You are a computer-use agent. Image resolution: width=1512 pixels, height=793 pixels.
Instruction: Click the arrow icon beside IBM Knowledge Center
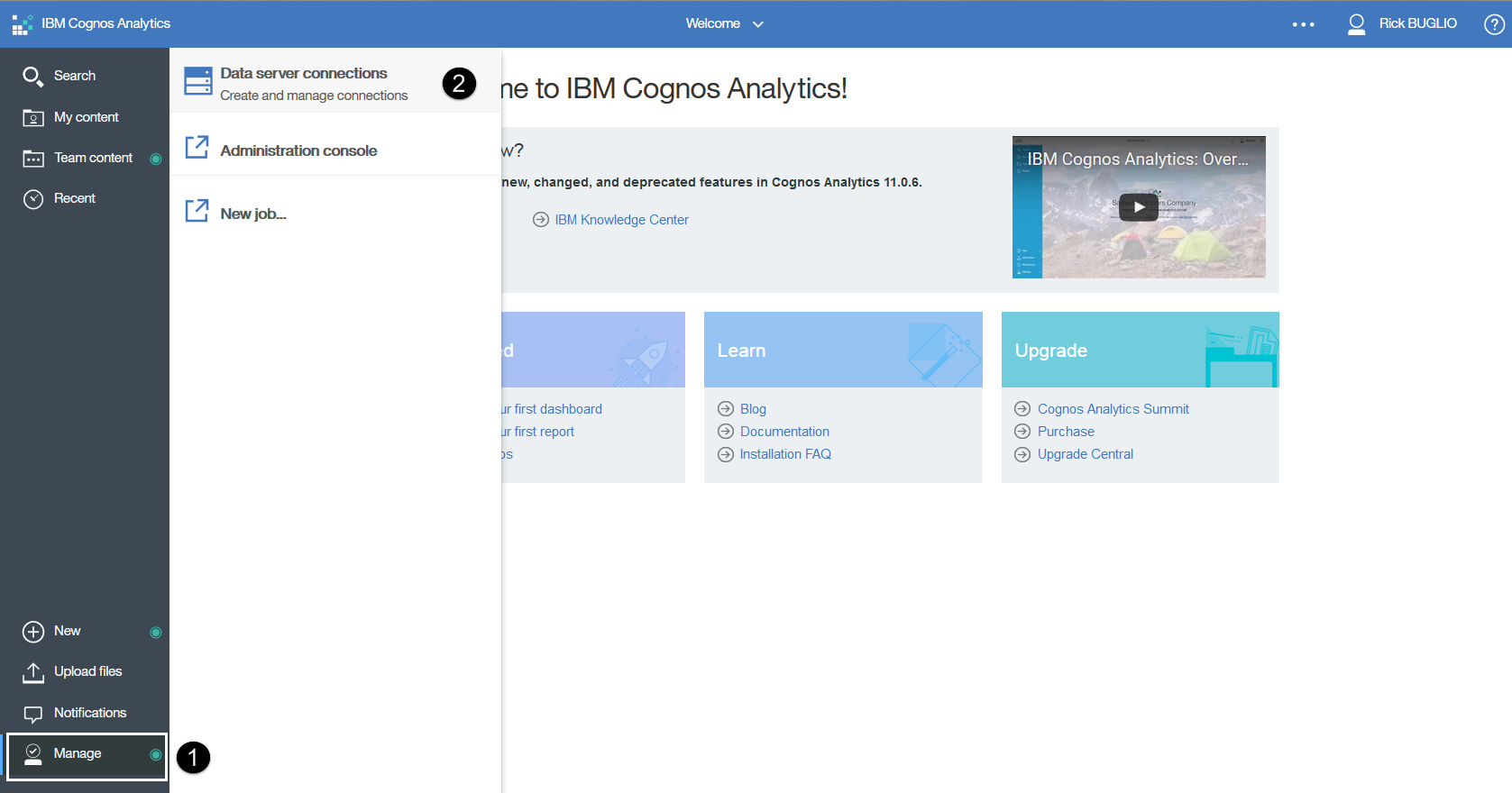pyautogui.click(x=541, y=220)
